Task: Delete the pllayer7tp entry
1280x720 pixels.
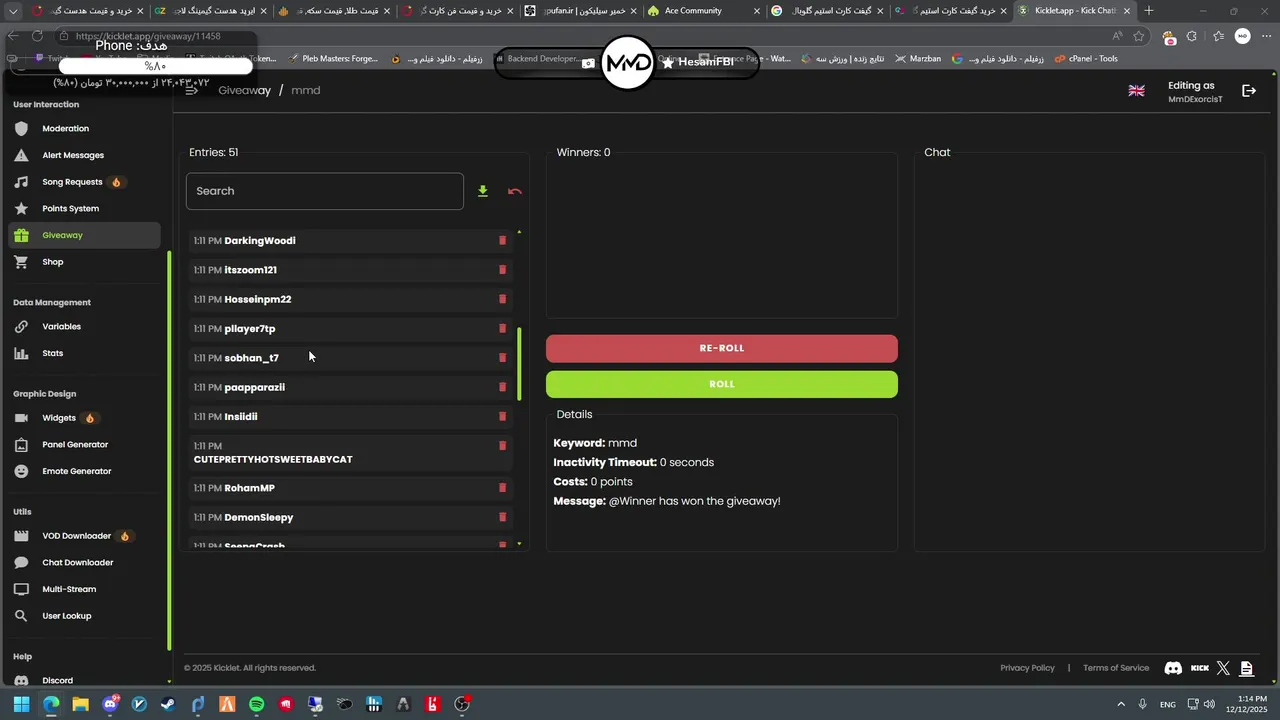Action: pos(502,328)
